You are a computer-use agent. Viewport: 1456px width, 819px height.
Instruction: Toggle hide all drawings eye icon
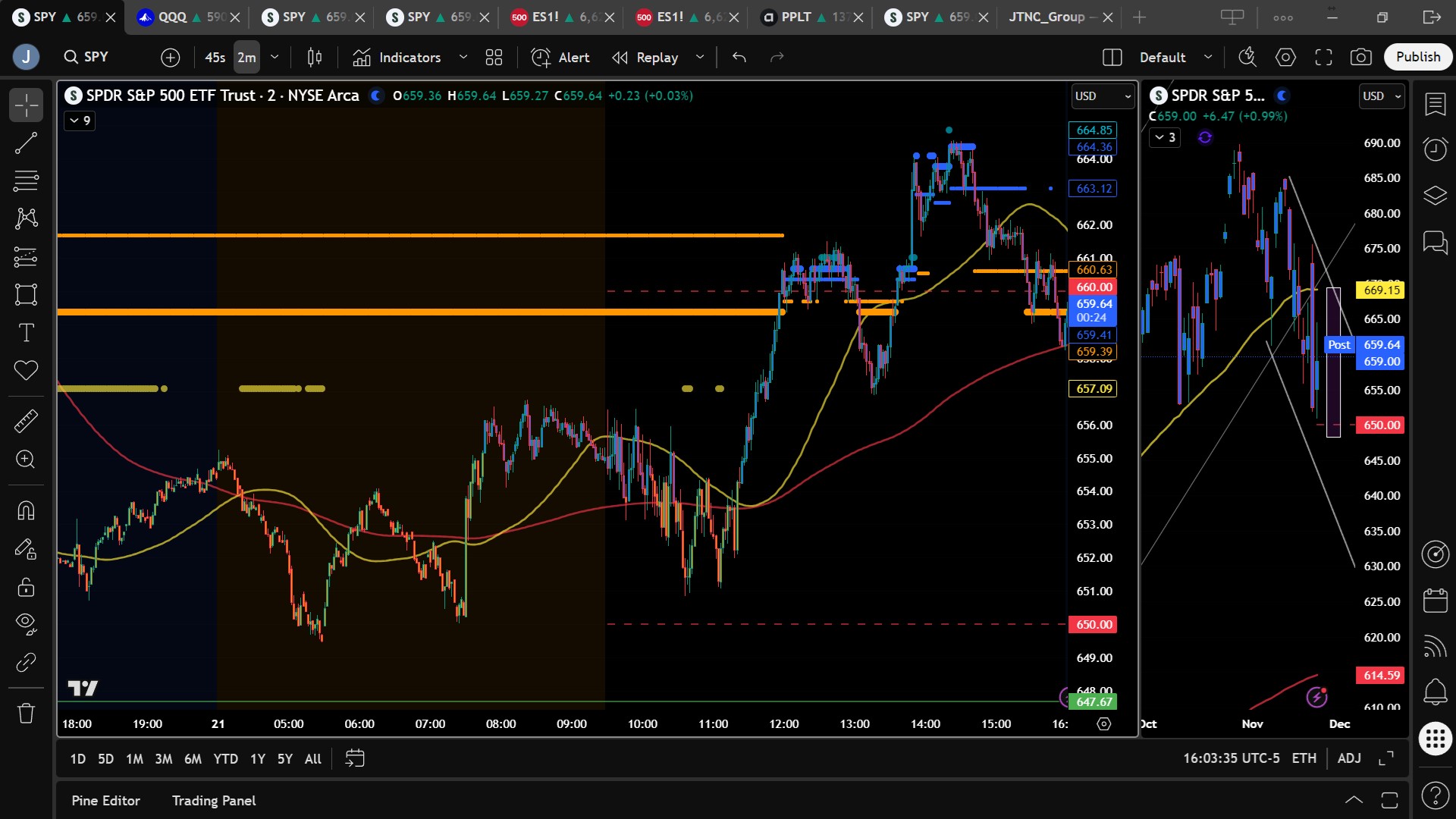click(26, 623)
